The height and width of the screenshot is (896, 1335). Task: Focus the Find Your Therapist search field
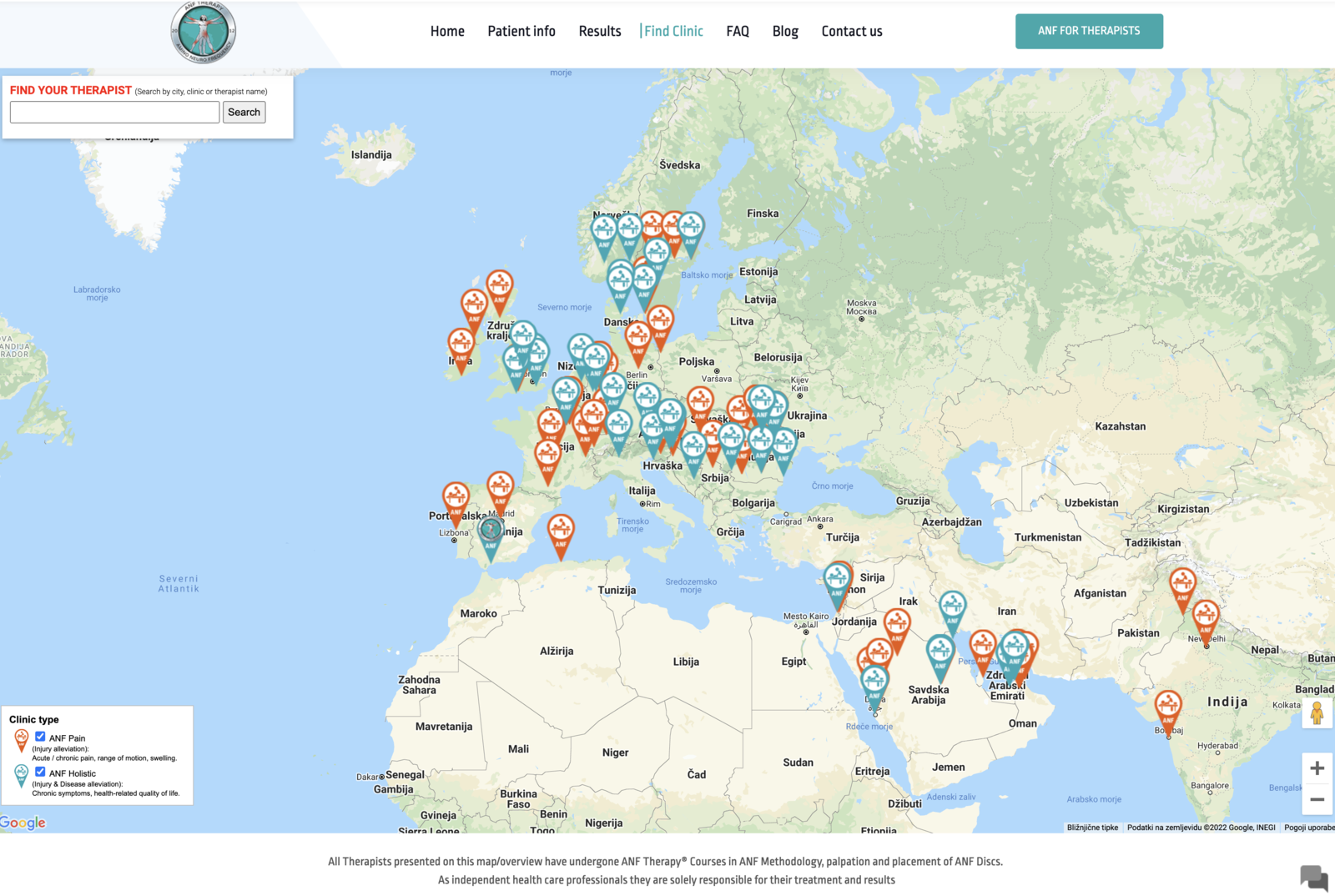[115, 112]
